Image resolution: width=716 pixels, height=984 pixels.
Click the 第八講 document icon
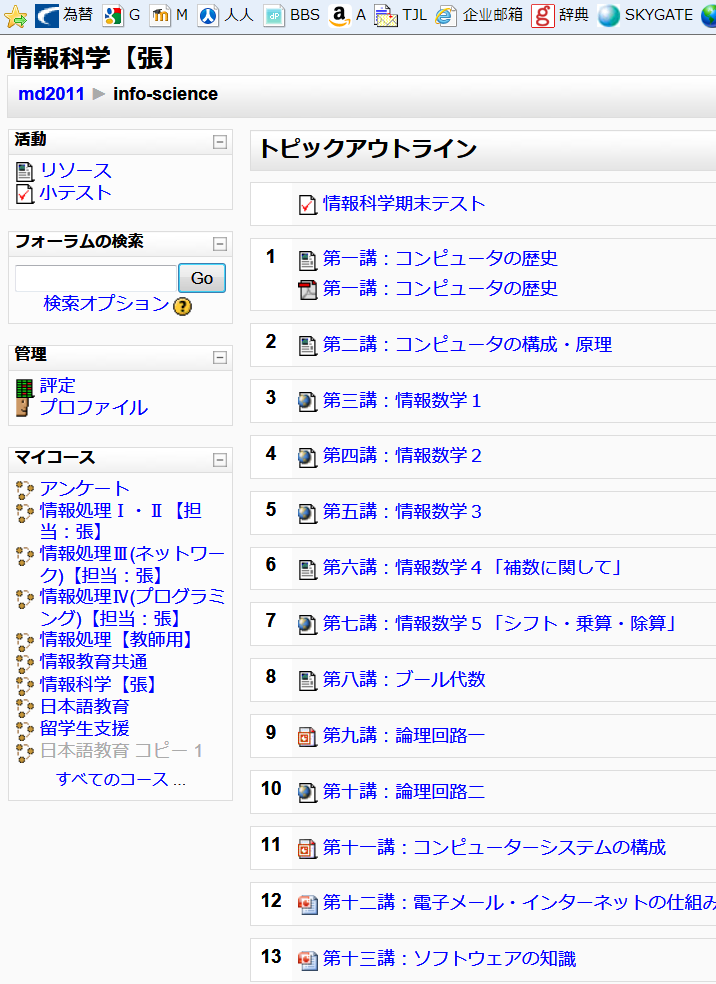(307, 680)
